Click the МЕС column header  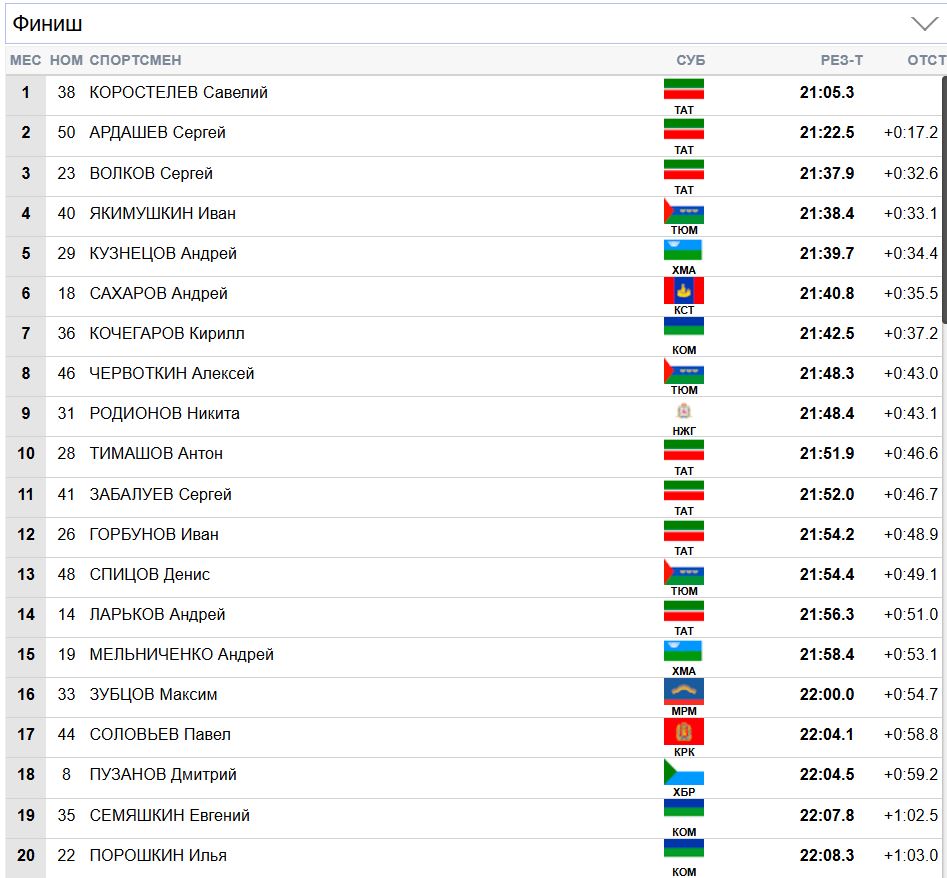[26, 60]
